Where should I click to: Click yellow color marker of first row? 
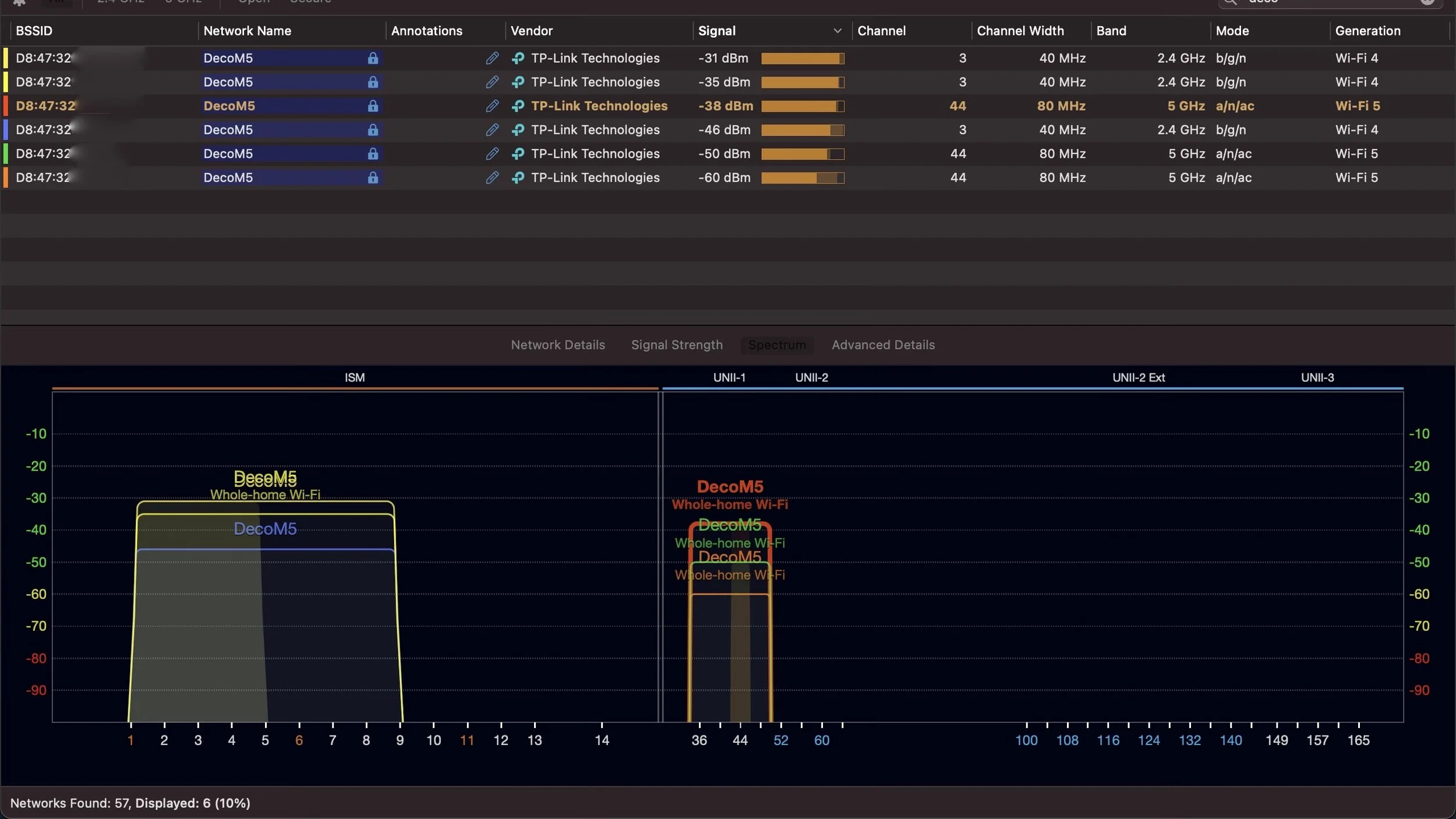pos(6,58)
